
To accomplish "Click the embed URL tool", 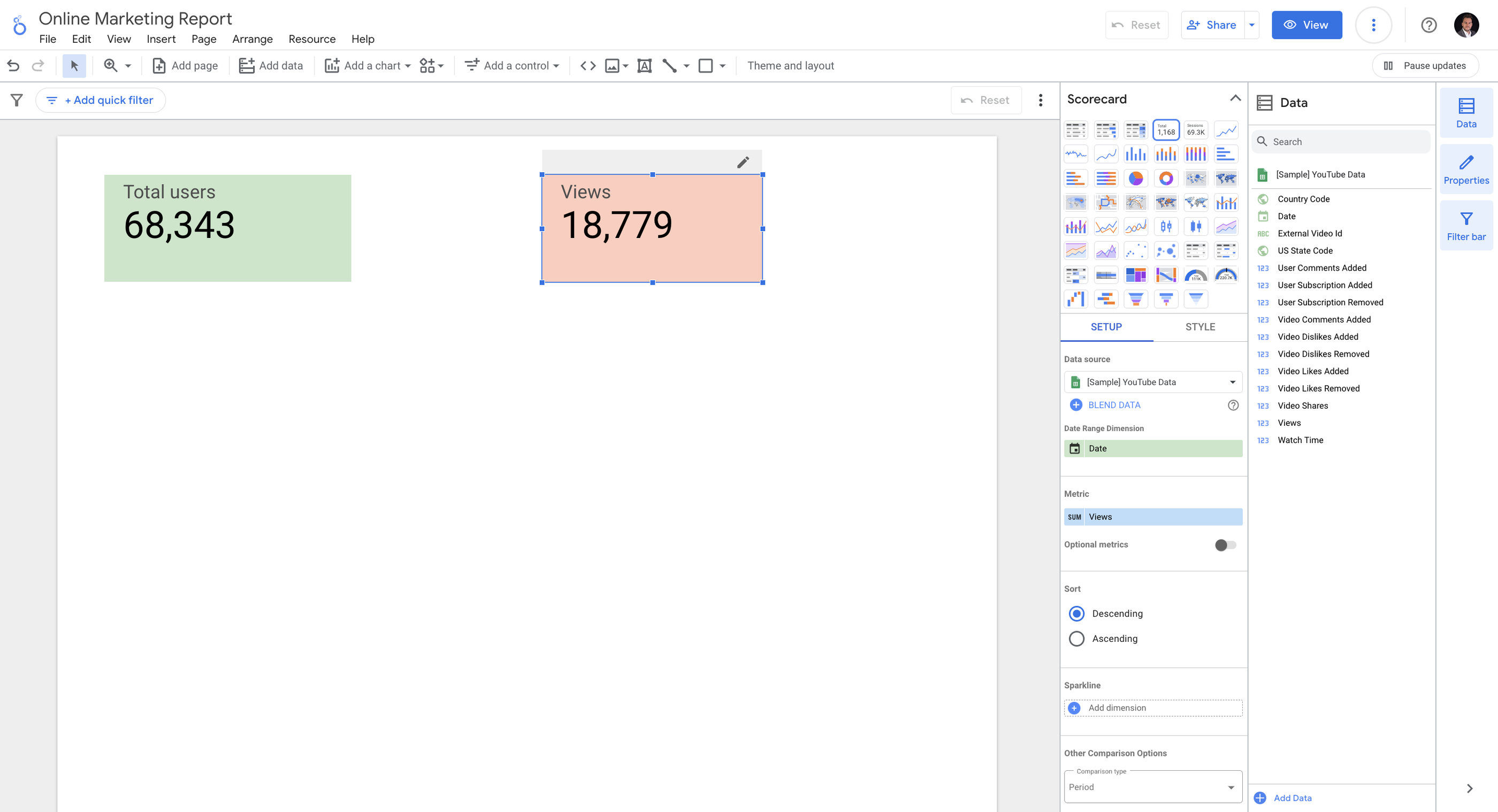I will pyautogui.click(x=587, y=65).
